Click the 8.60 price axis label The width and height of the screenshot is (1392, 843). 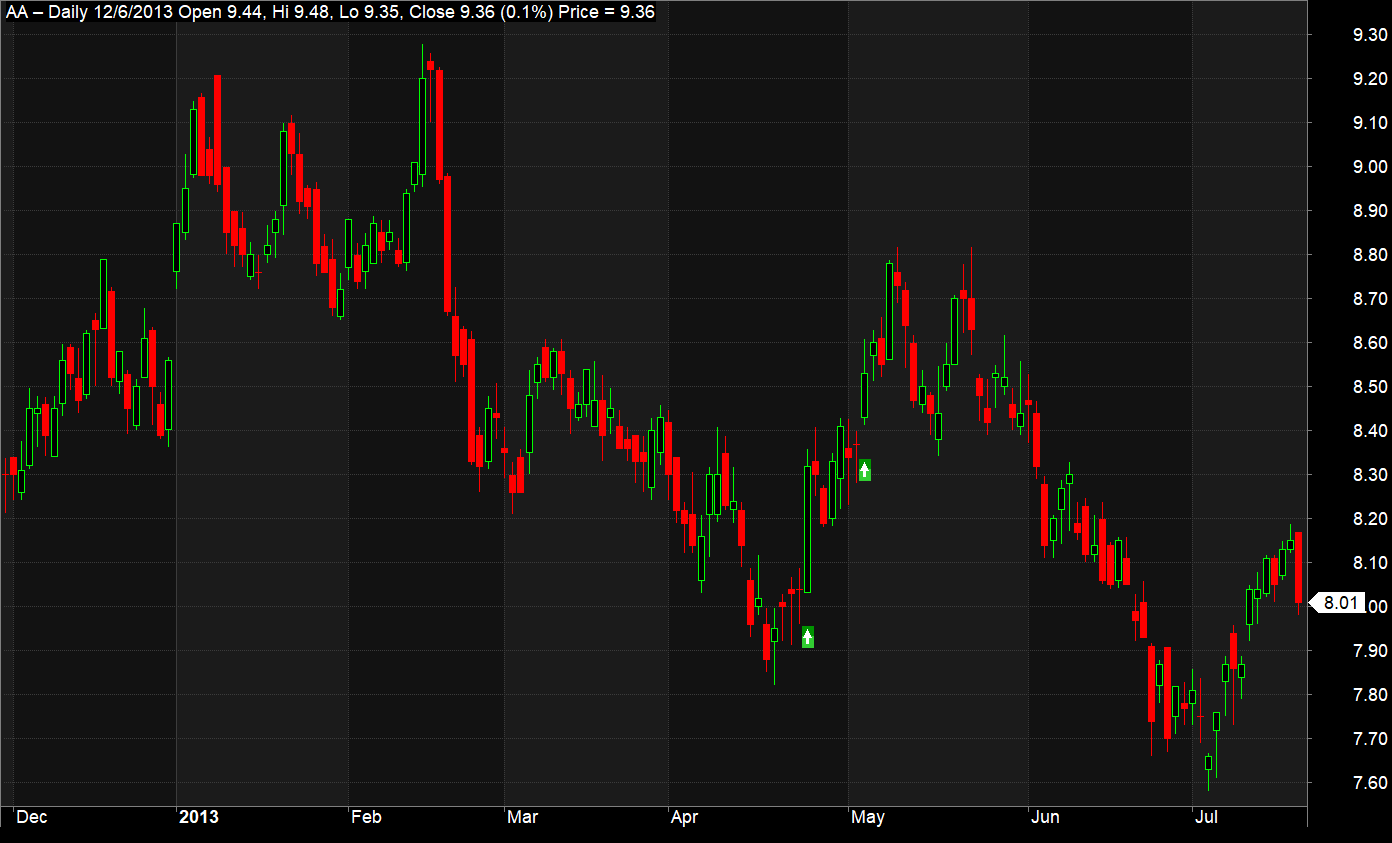(x=1371, y=343)
